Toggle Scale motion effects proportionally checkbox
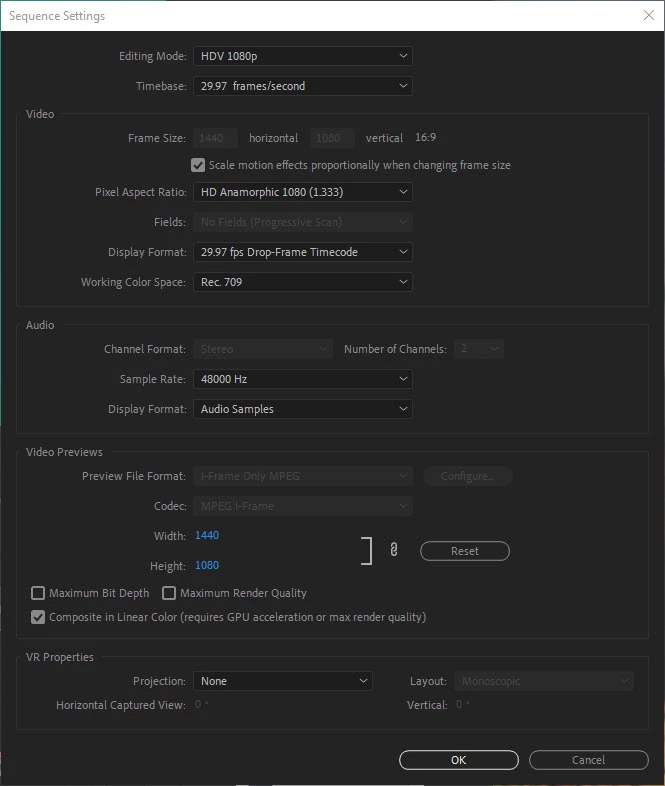 [x=198, y=165]
